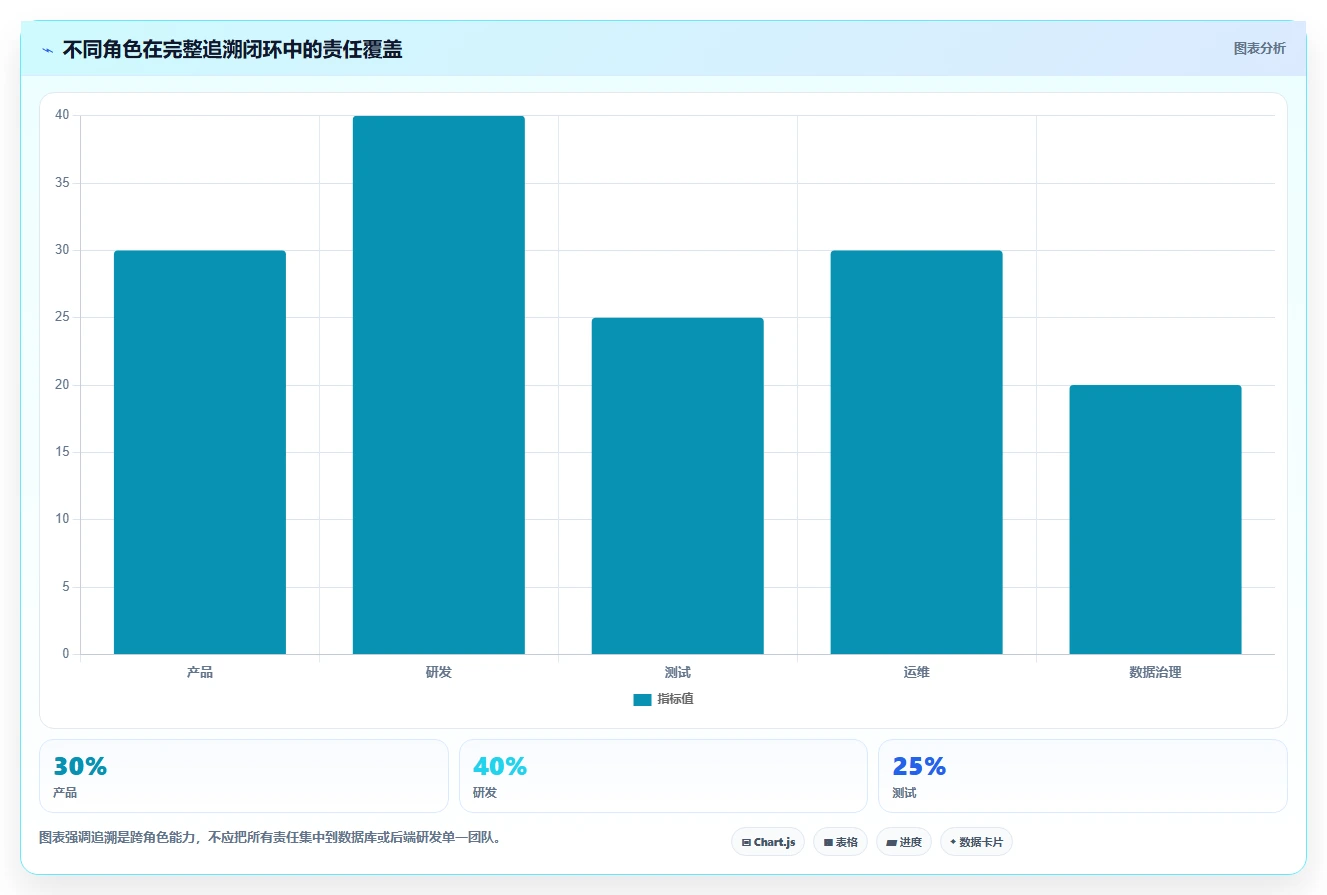
Task: Click the 数据治理 x-axis label
Action: (1156, 672)
